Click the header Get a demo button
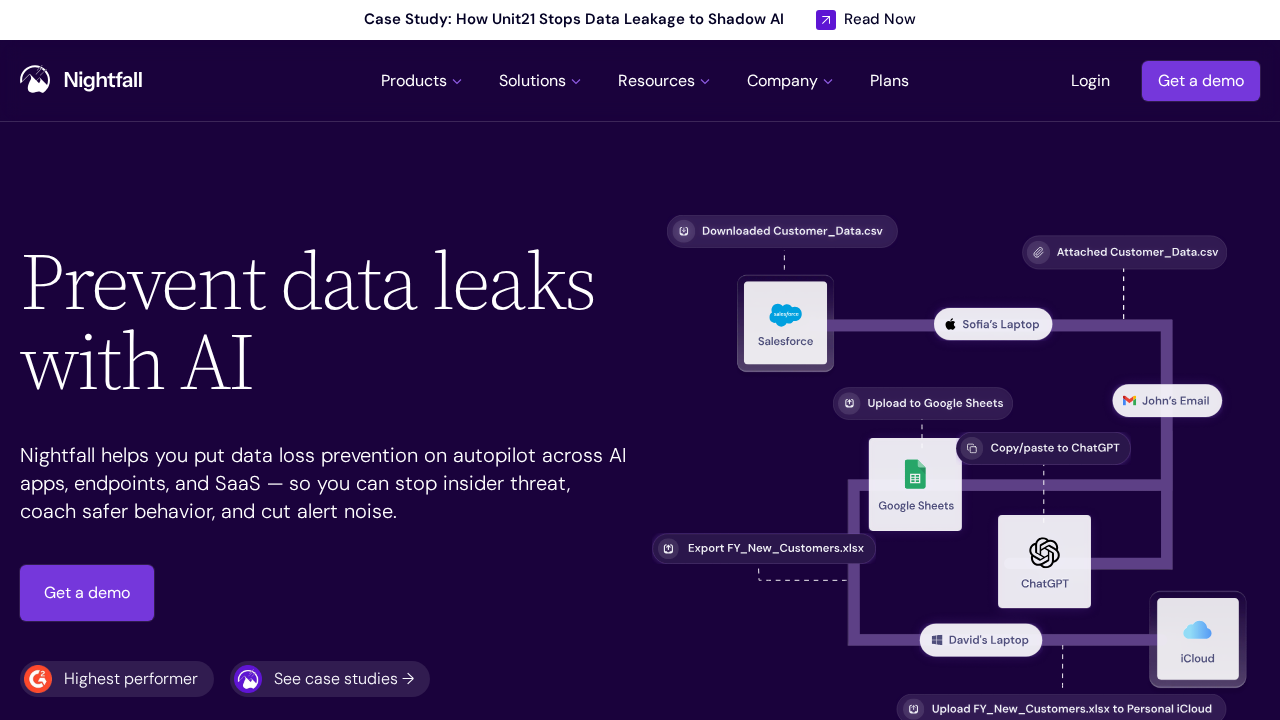Viewport: 1280px width, 720px height. (x=1200, y=81)
